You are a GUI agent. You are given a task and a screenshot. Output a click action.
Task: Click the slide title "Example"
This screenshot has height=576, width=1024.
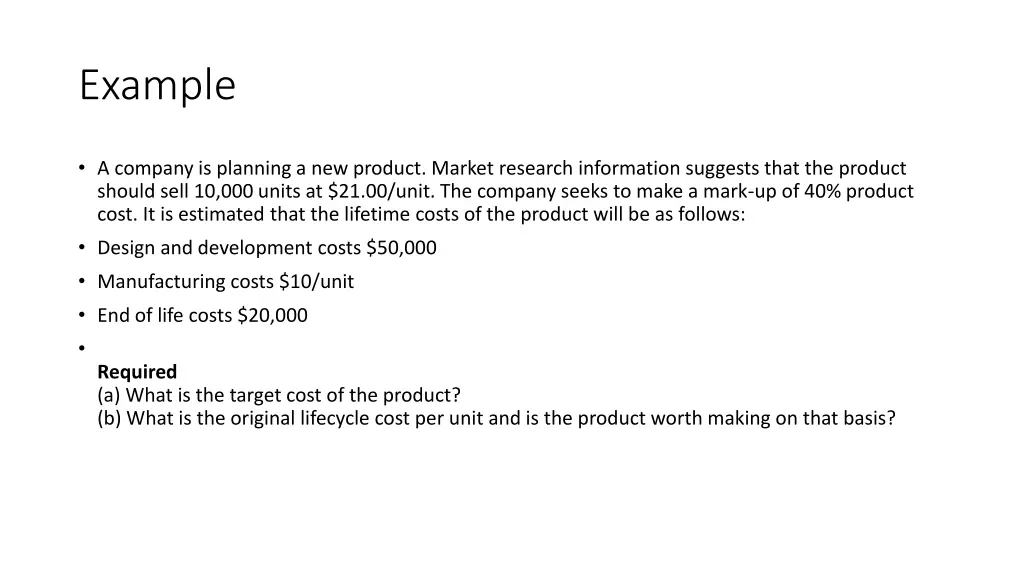tap(157, 85)
